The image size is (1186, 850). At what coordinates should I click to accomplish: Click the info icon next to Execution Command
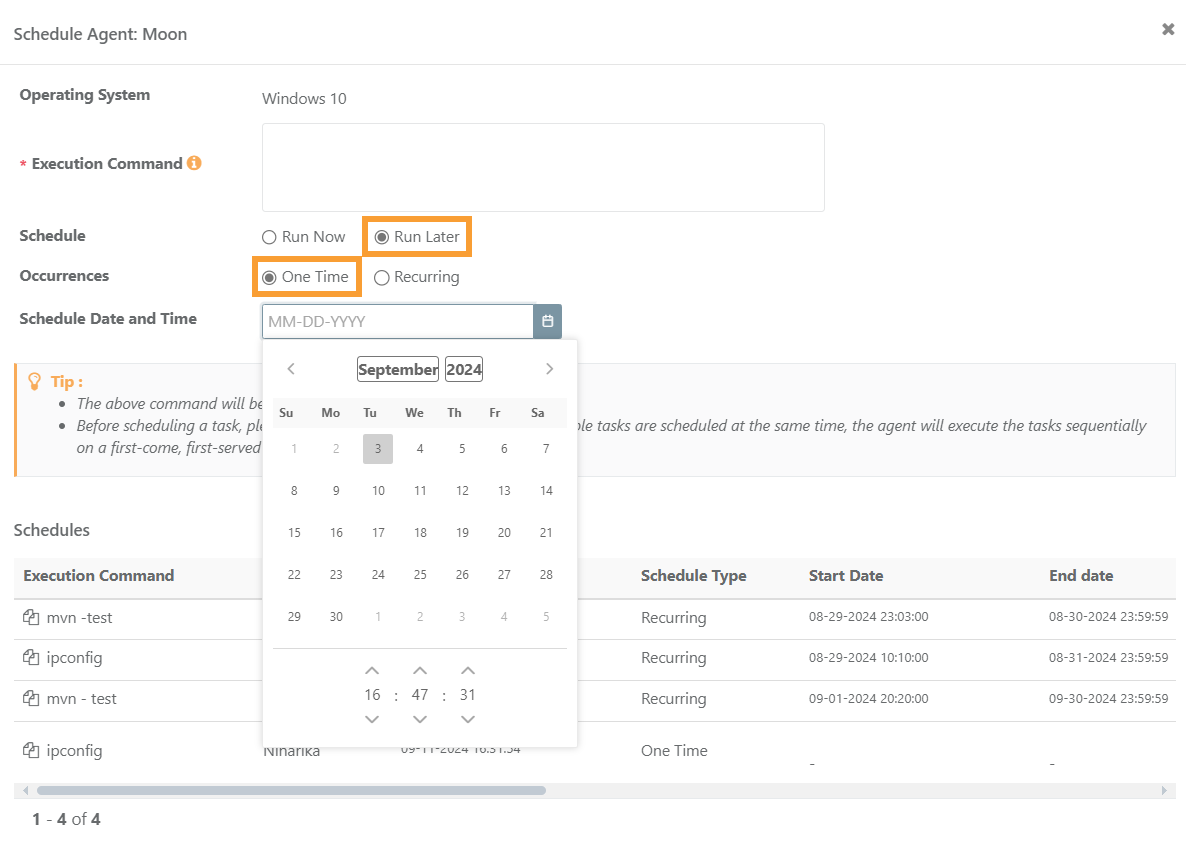[x=196, y=162]
